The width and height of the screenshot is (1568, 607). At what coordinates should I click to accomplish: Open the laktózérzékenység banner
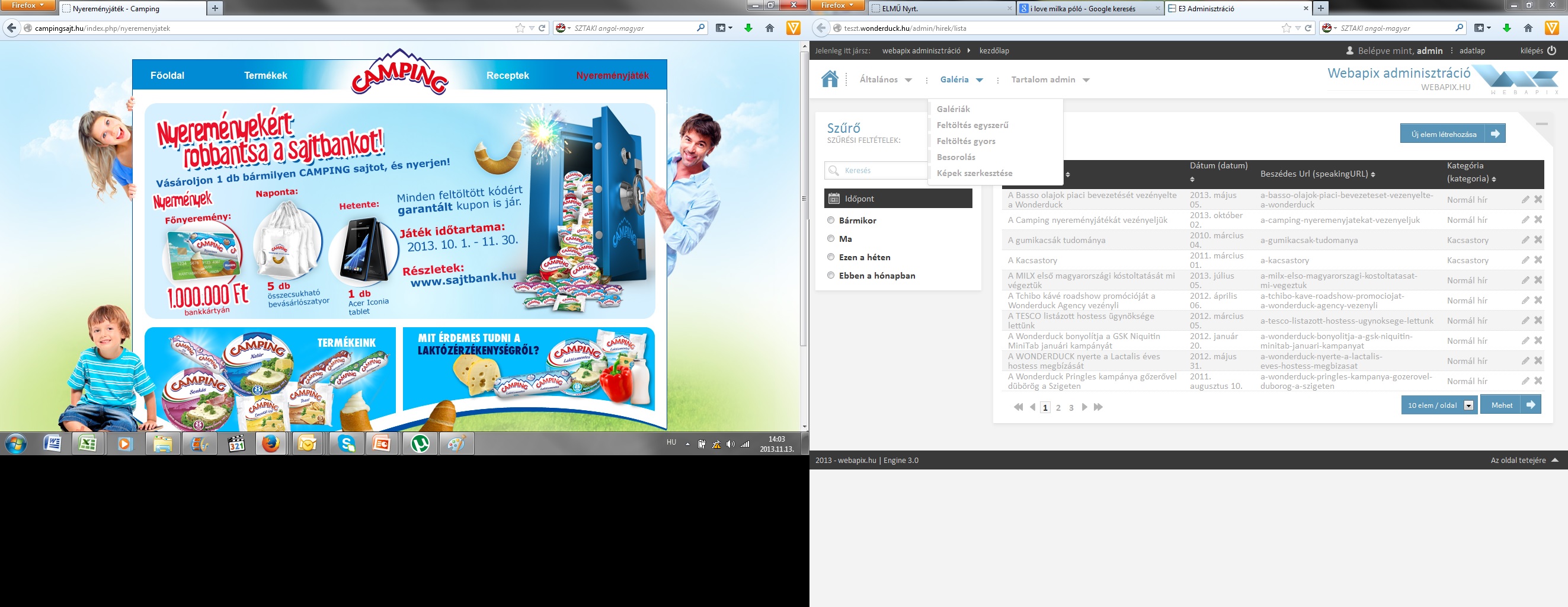529,369
